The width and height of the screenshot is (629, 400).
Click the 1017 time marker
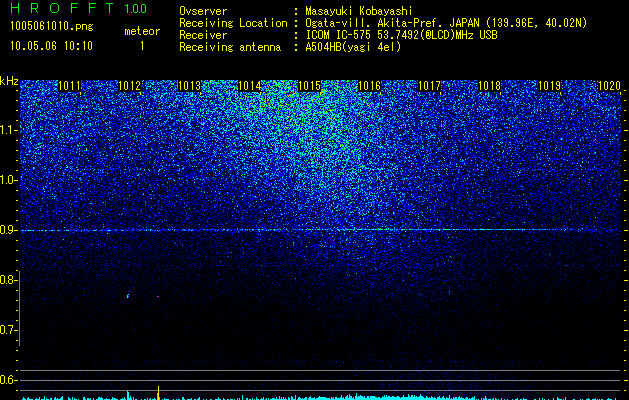[430, 86]
